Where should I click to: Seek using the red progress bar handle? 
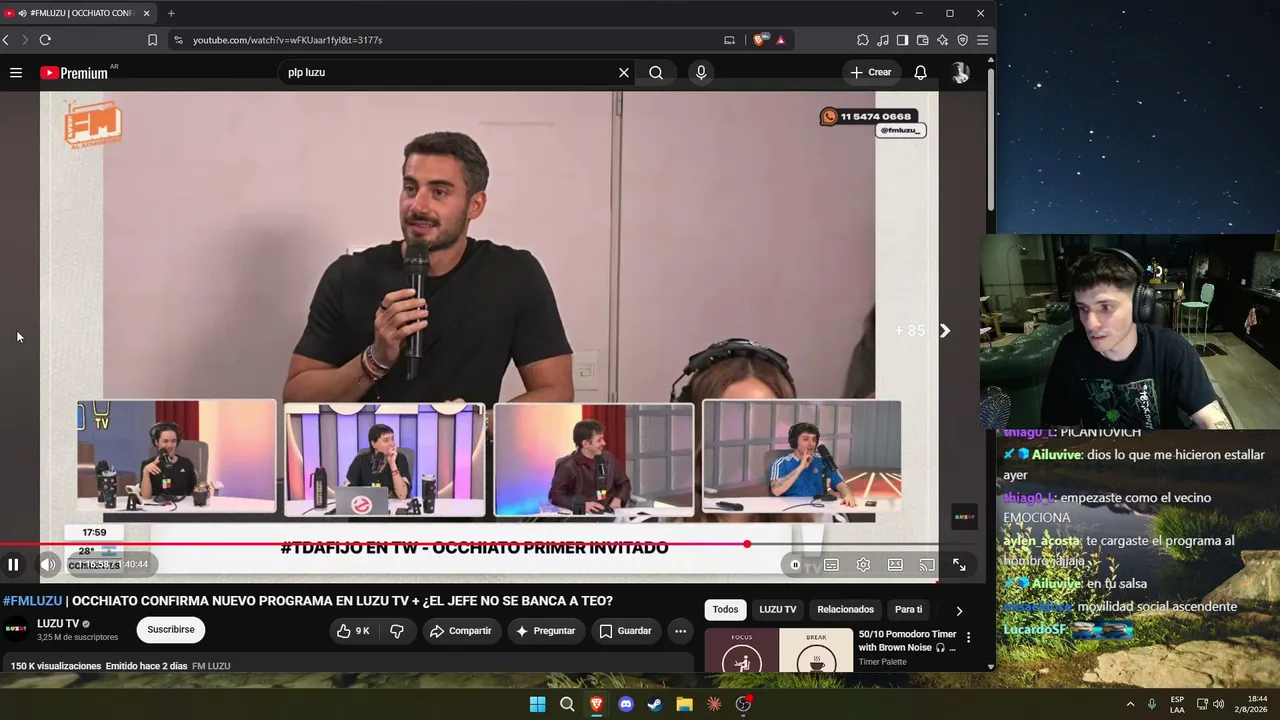(747, 544)
